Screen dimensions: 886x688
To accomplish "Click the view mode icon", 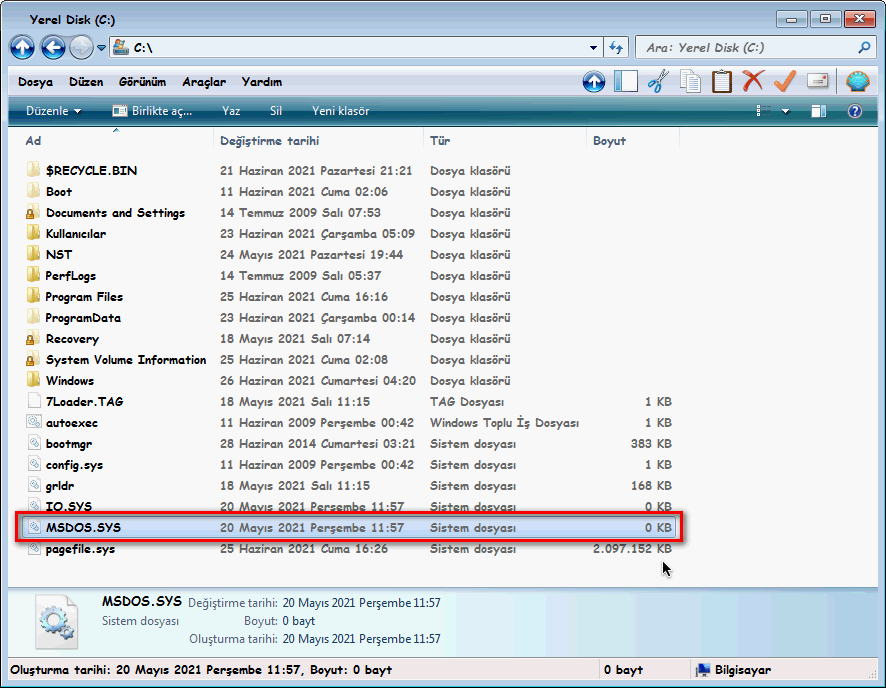I will 764,111.
